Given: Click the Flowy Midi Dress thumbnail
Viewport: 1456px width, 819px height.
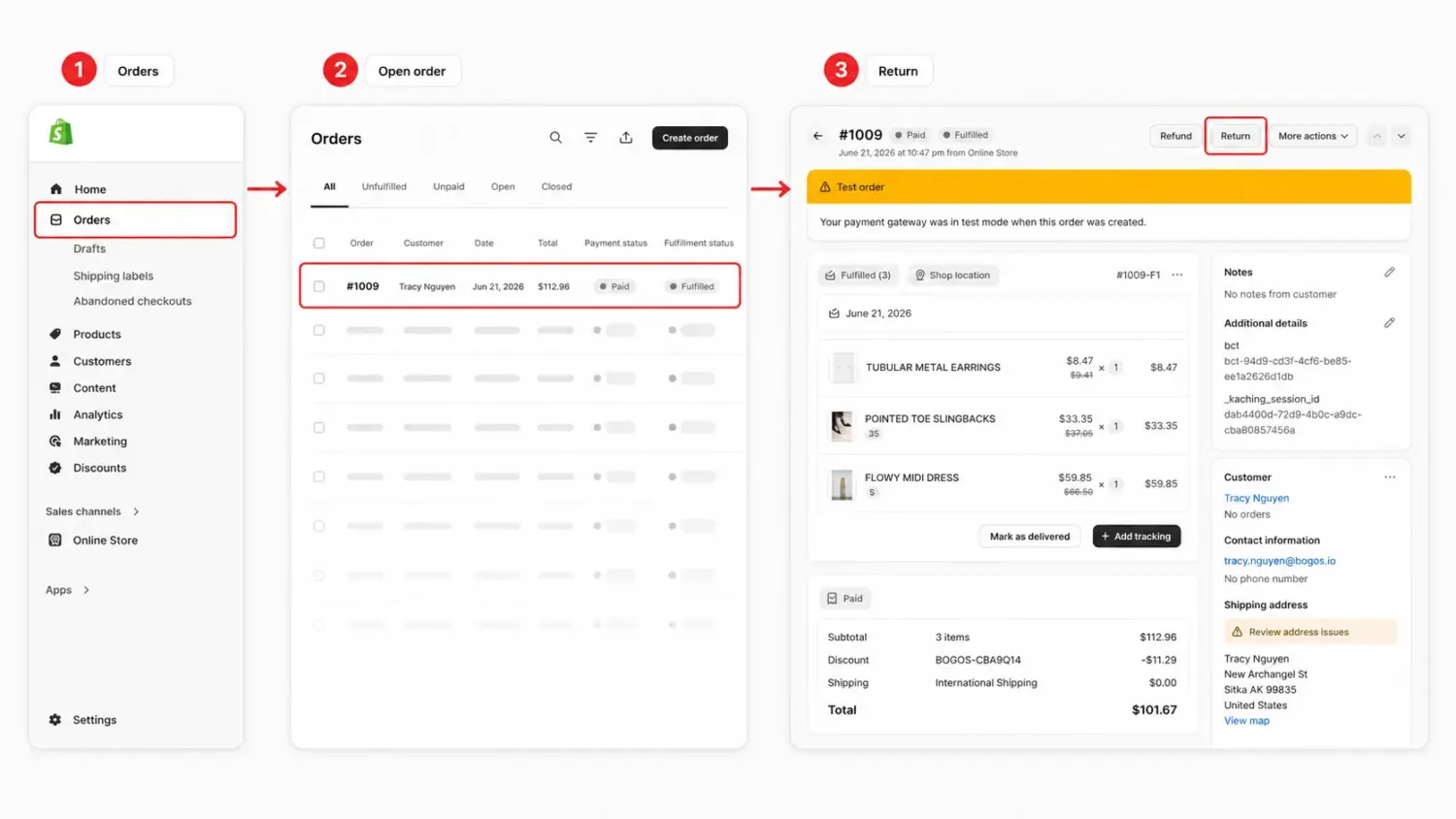Looking at the screenshot, I should [842, 483].
